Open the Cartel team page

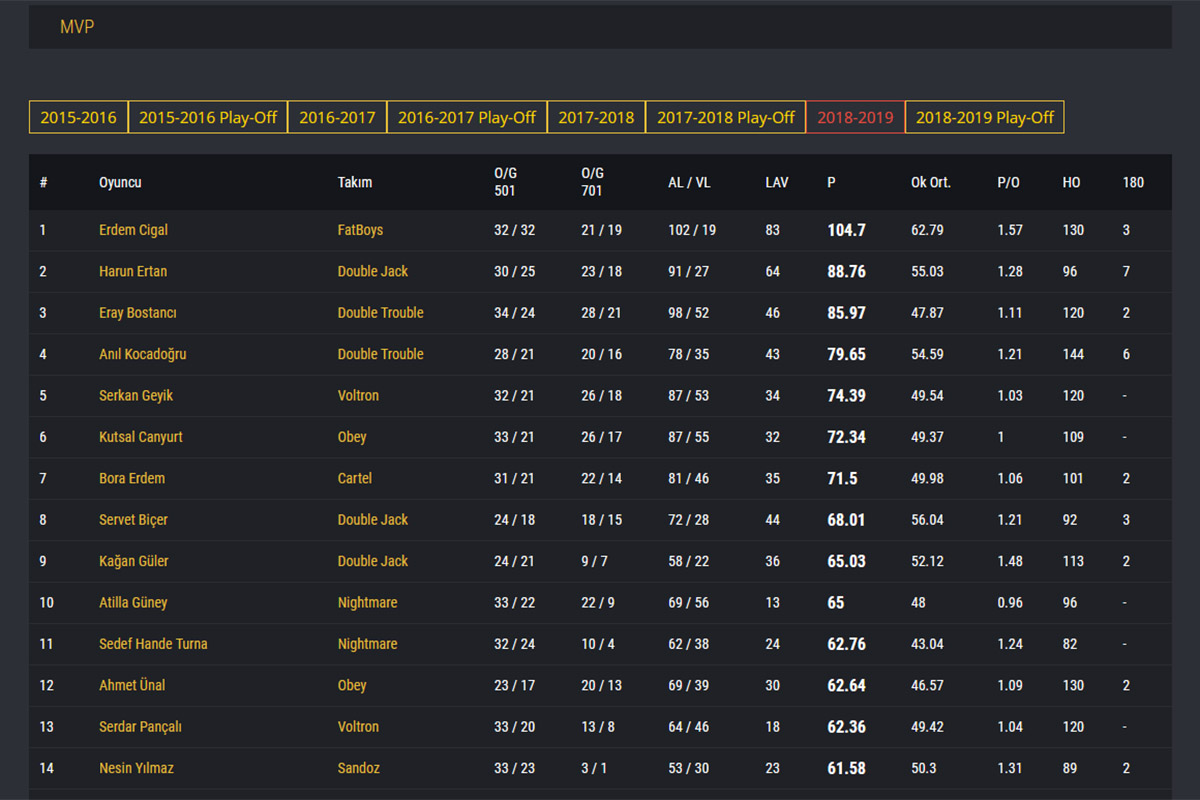[355, 478]
